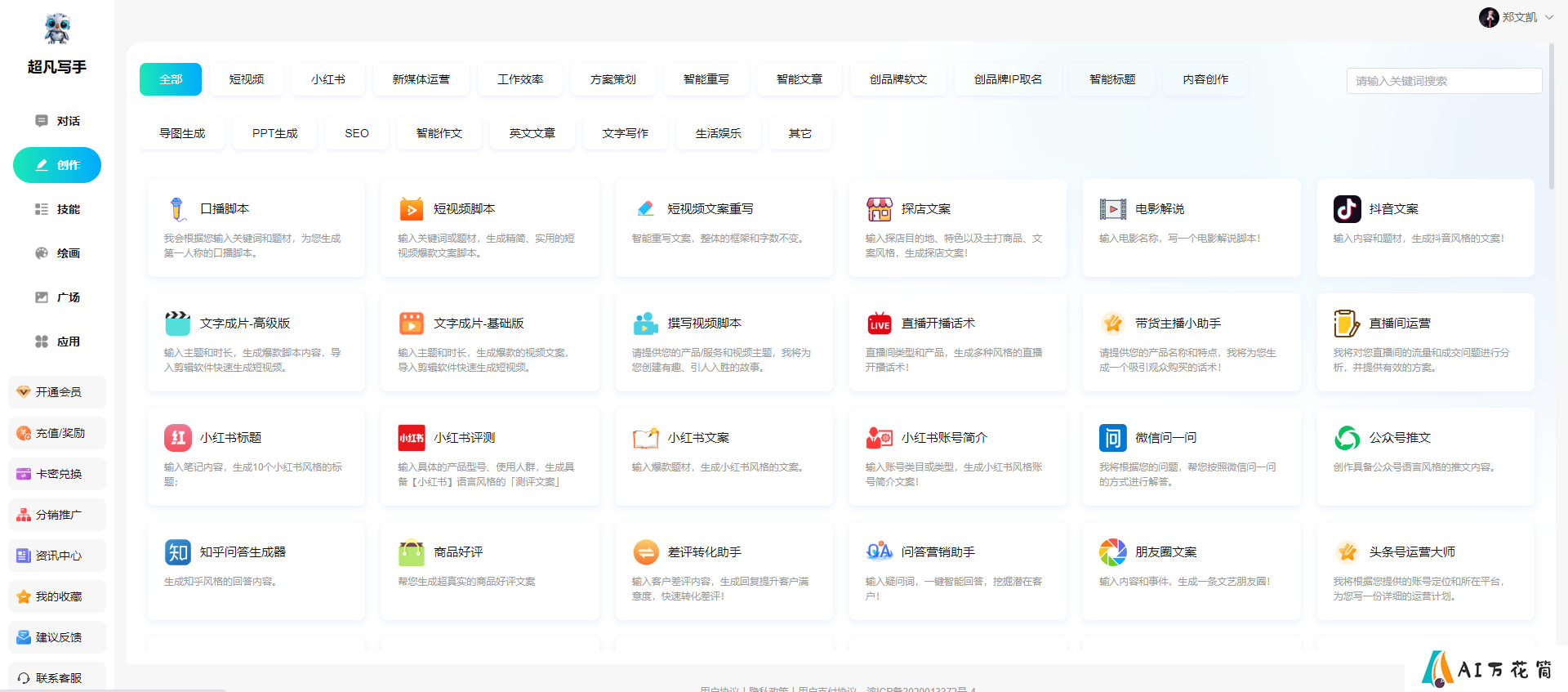Select the 方案策划 category tab

coord(613,79)
